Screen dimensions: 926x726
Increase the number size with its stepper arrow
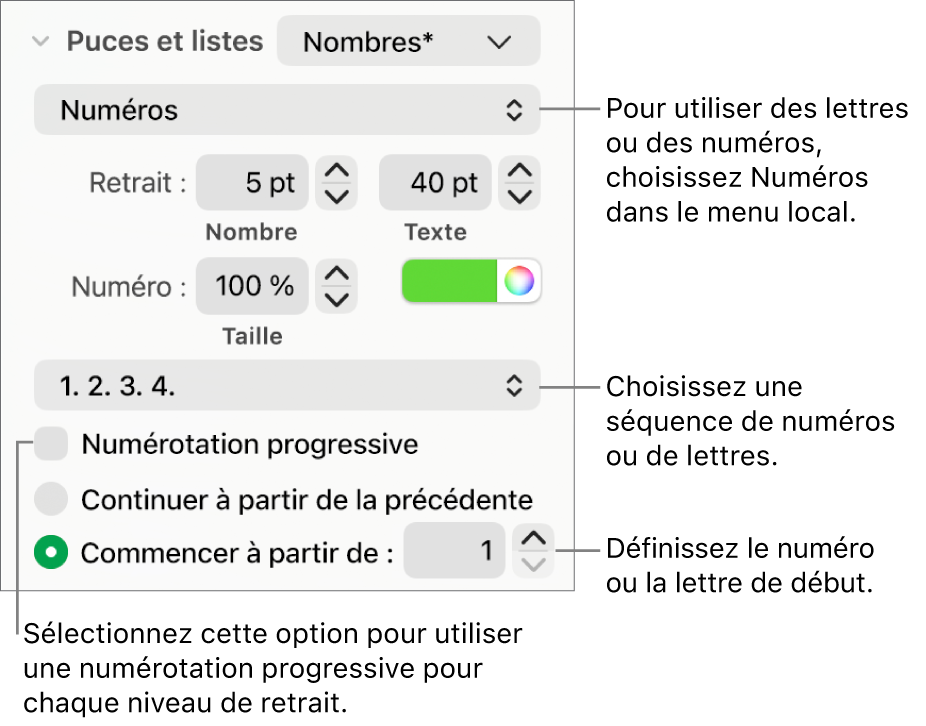tap(336, 275)
